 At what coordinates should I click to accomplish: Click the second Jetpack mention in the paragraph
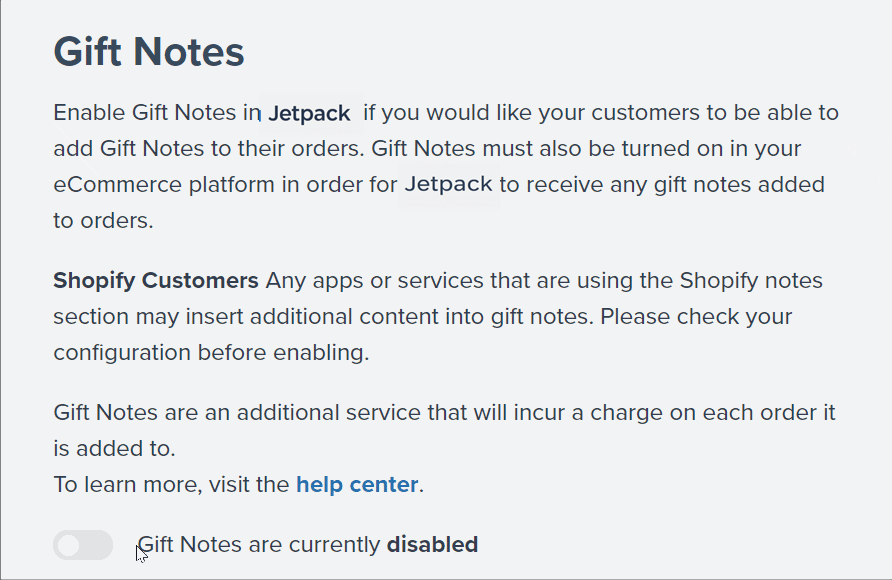(448, 184)
